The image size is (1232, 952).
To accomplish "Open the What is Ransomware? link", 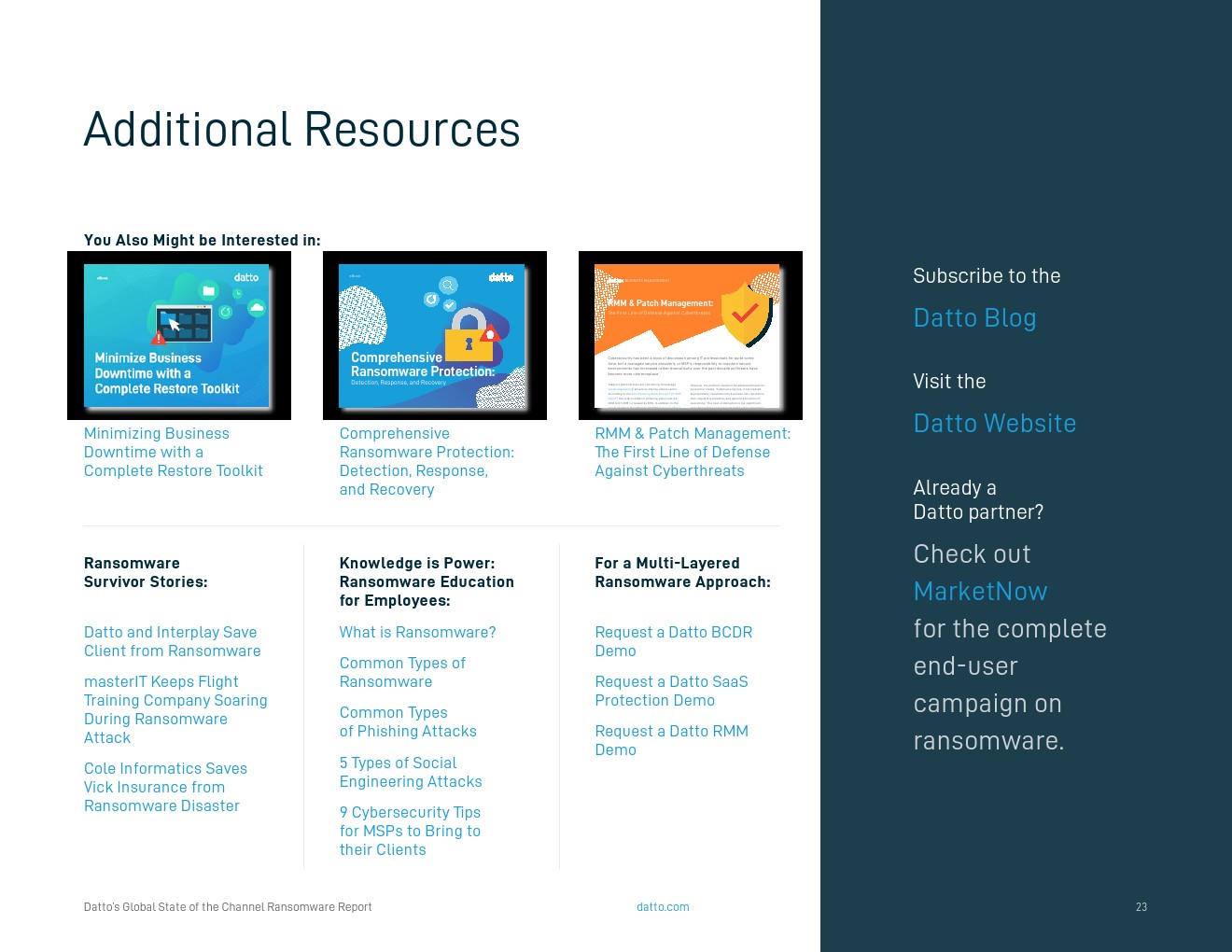I will tap(417, 633).
